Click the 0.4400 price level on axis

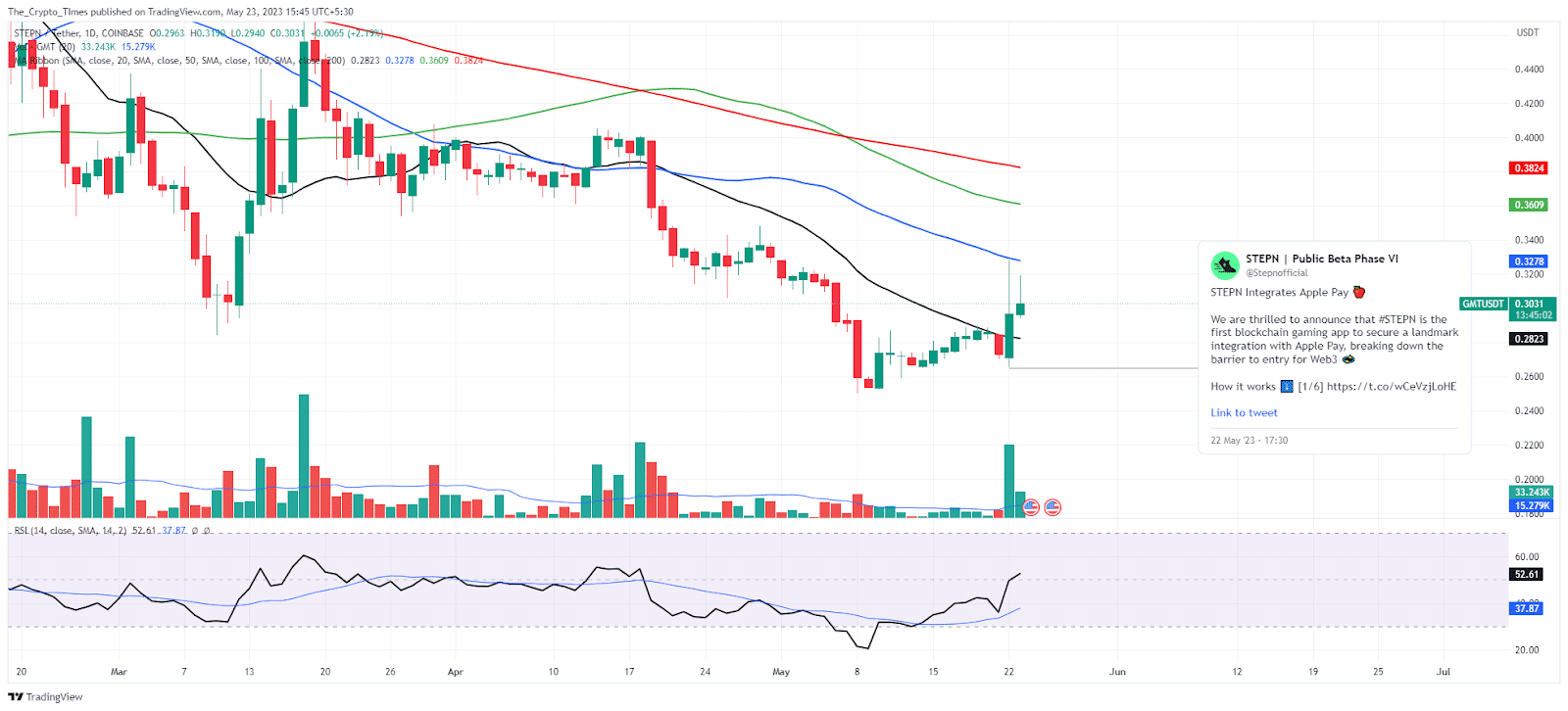pyautogui.click(x=1529, y=70)
